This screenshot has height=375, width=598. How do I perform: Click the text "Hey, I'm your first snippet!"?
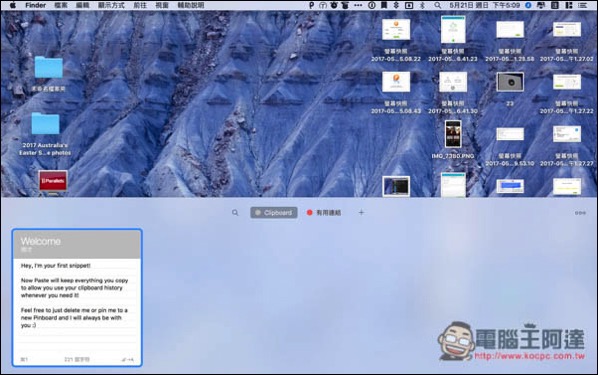[x=56, y=266]
